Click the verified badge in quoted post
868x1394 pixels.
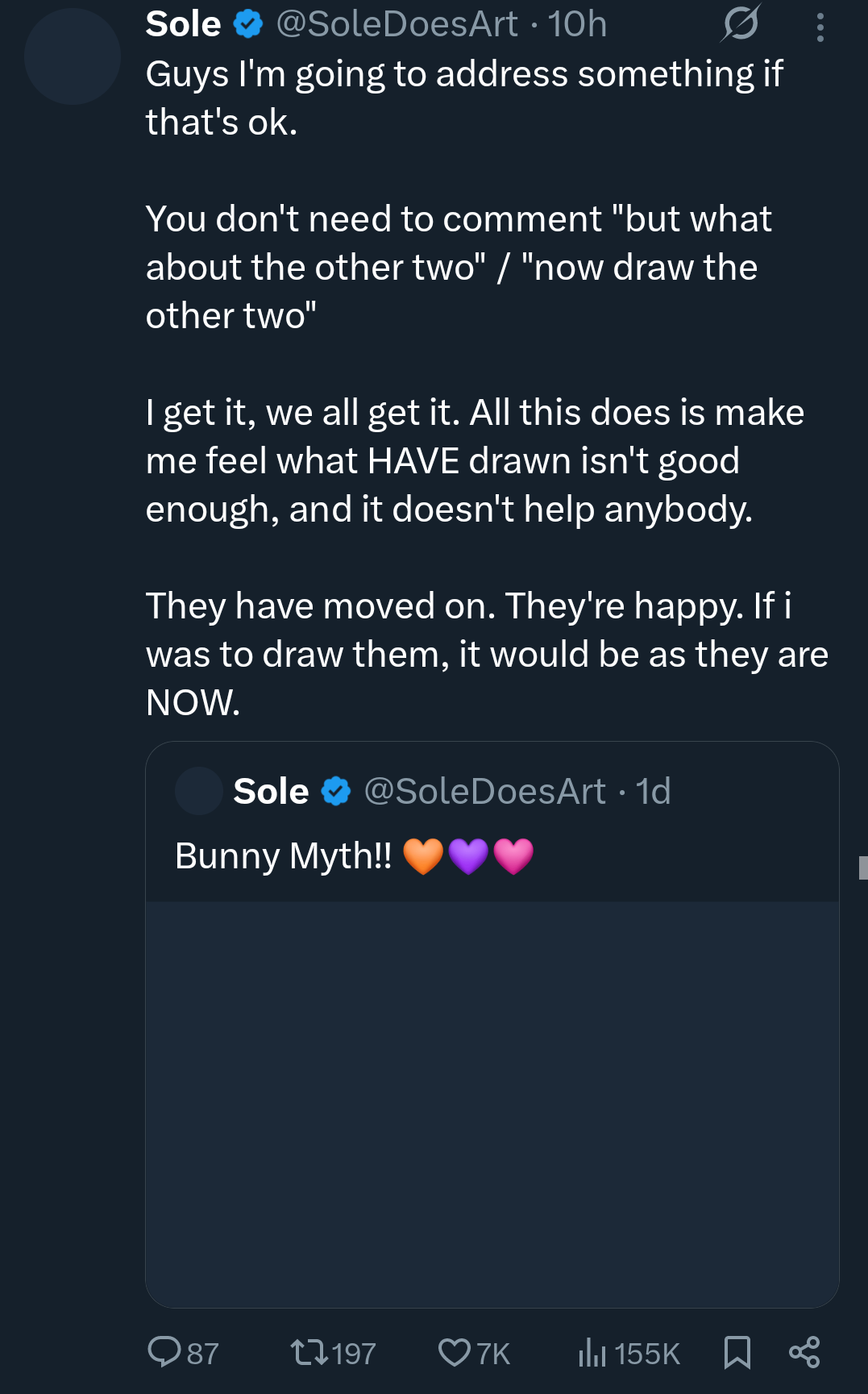coord(336,792)
